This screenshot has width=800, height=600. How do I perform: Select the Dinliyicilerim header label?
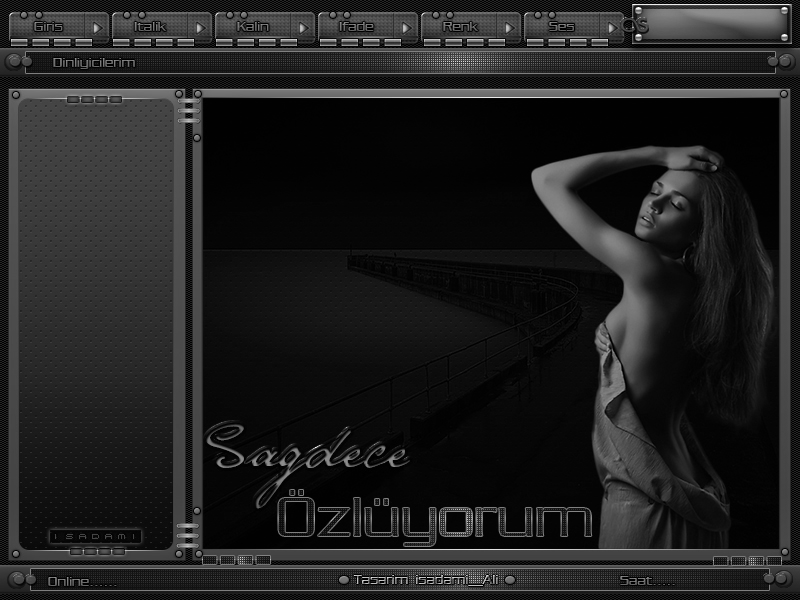point(94,63)
